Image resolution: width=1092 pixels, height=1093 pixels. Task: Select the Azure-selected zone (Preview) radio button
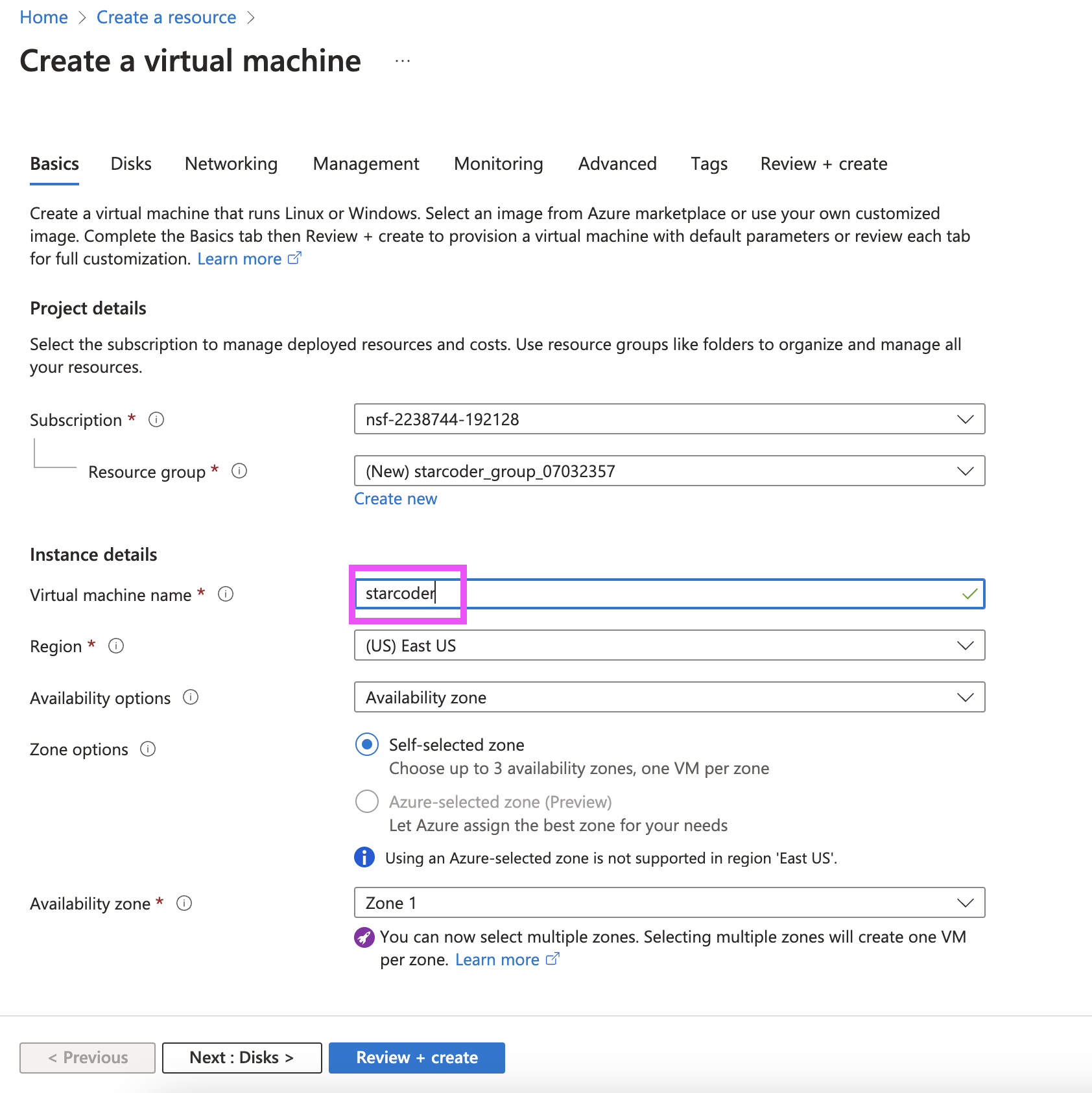367,801
